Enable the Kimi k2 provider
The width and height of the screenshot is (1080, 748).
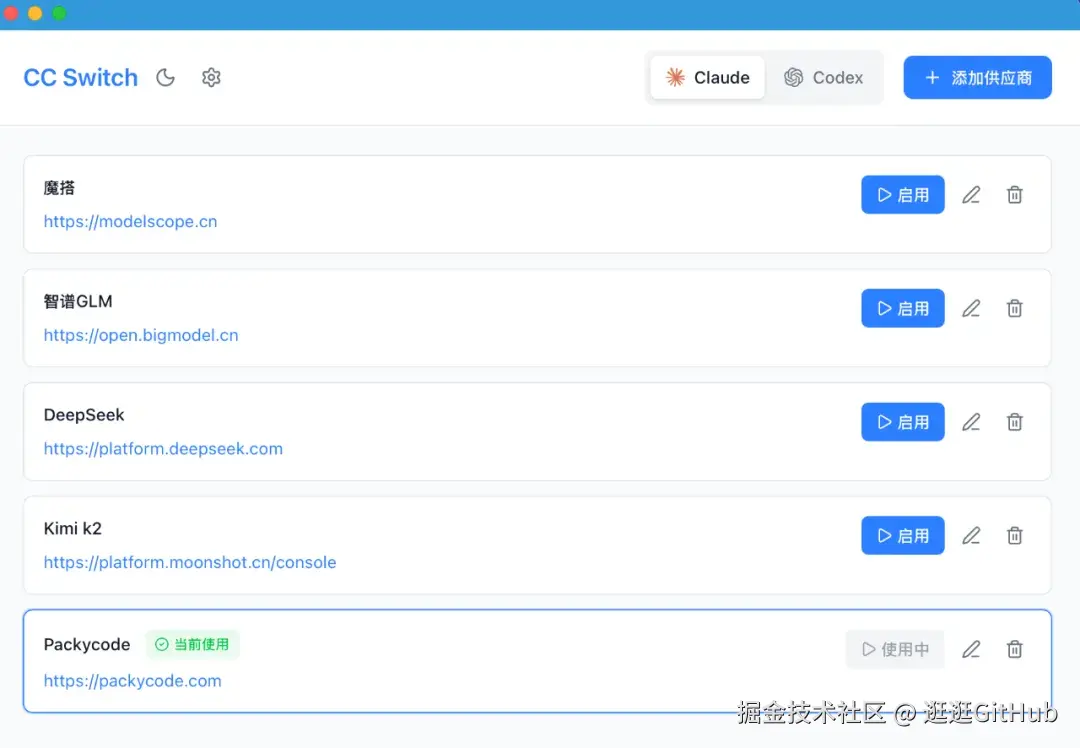(902, 535)
